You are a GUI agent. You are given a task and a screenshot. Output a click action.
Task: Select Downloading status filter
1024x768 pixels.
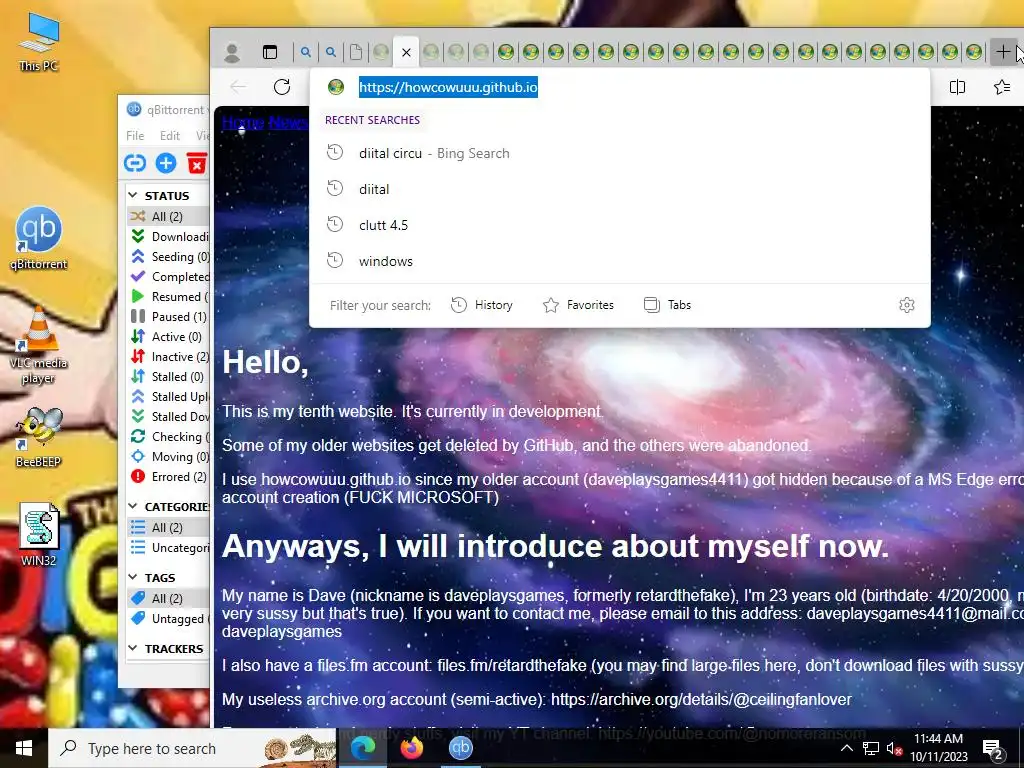(168, 236)
